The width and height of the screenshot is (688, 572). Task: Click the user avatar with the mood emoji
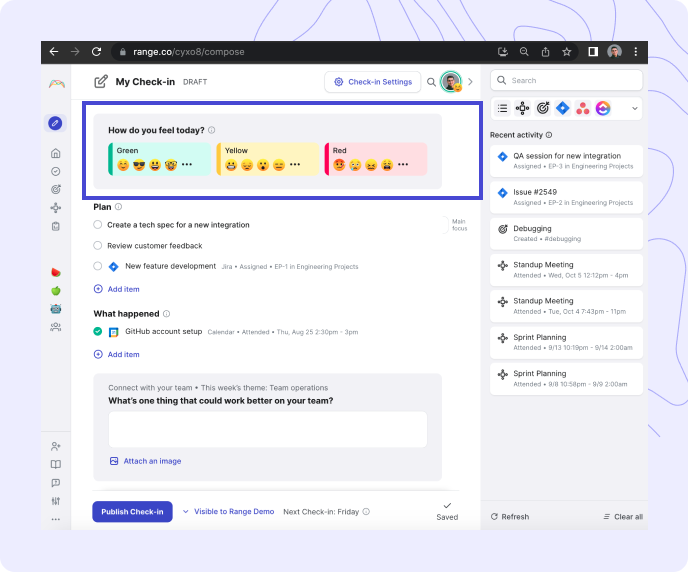452,82
